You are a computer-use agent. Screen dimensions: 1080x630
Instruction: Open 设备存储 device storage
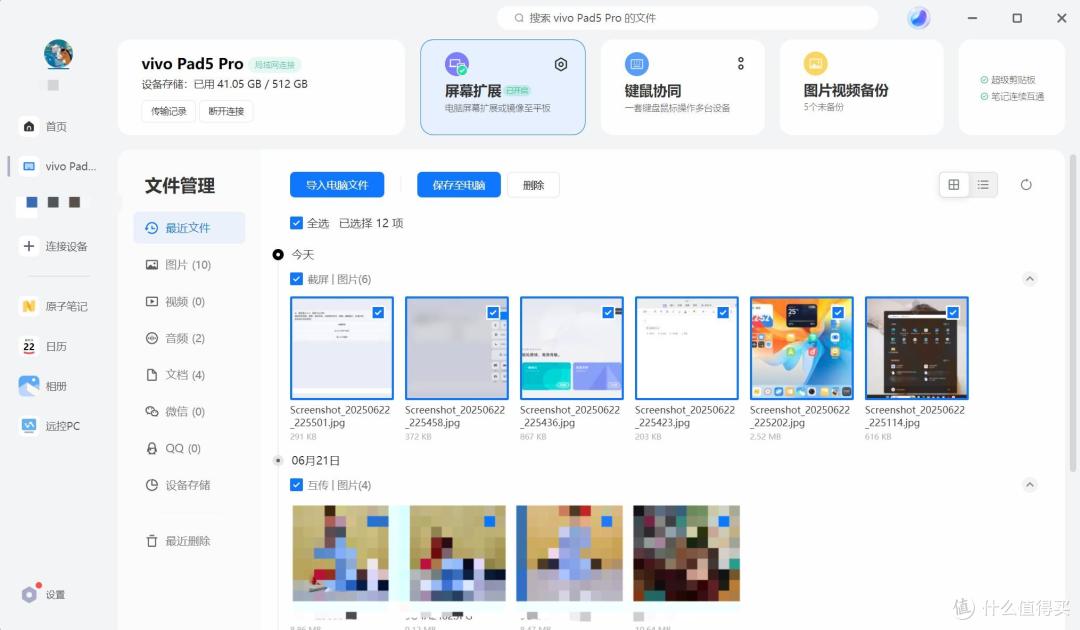pyautogui.click(x=178, y=485)
